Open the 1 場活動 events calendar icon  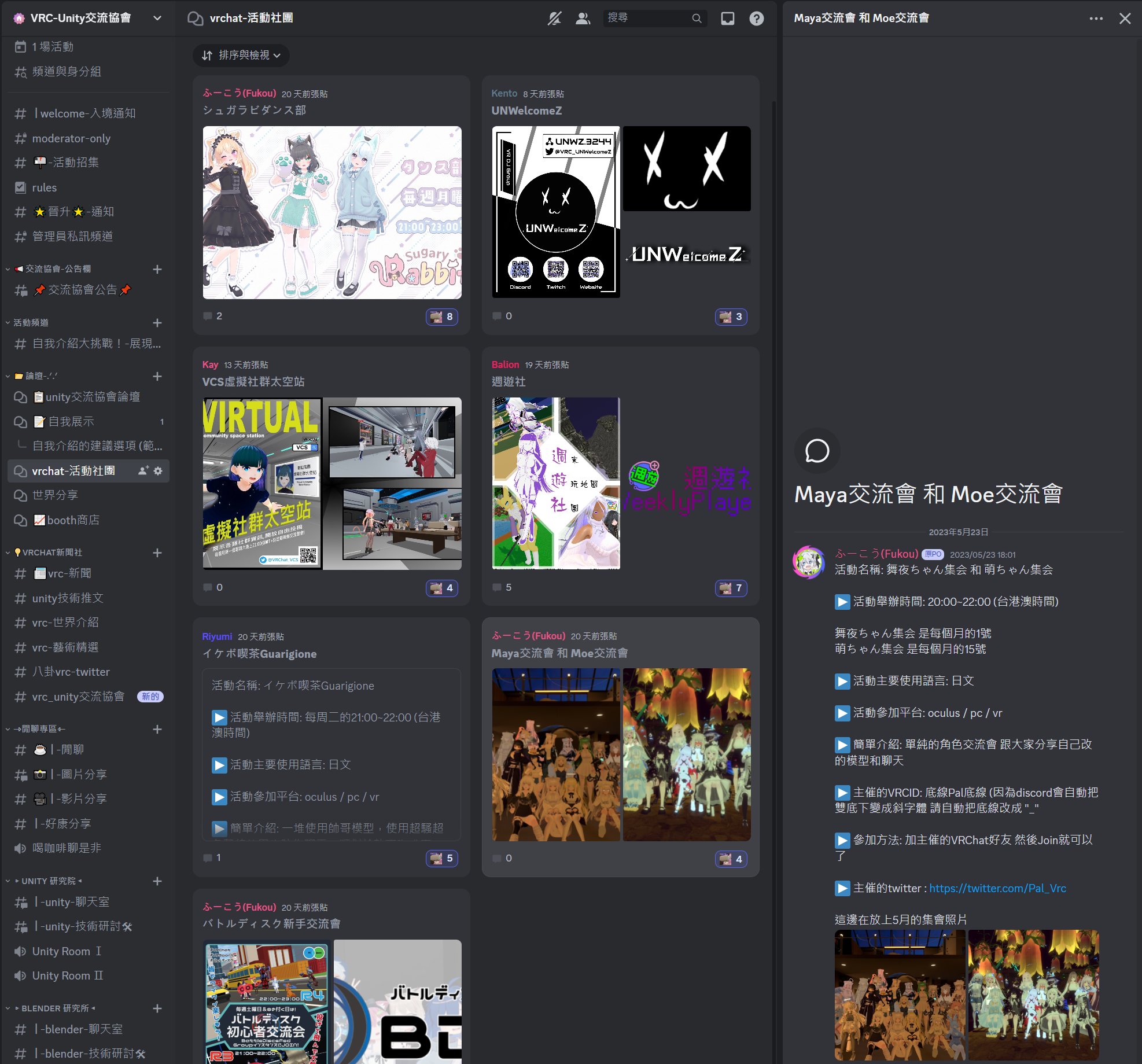20,46
